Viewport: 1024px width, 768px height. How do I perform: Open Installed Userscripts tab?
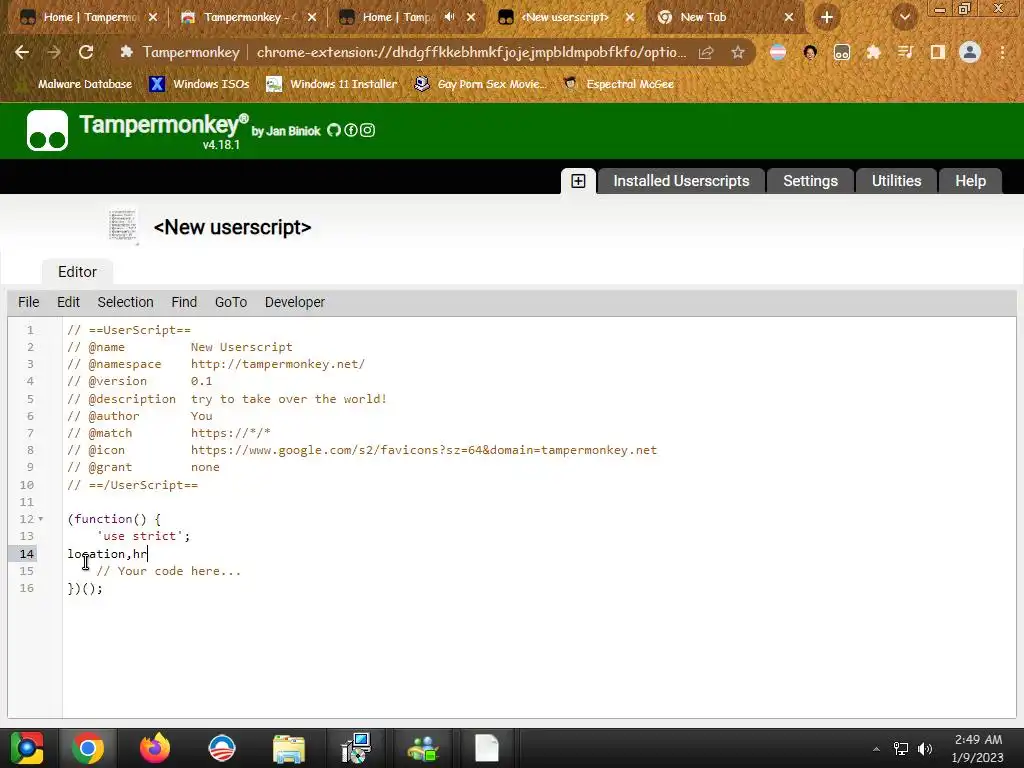[x=681, y=181]
